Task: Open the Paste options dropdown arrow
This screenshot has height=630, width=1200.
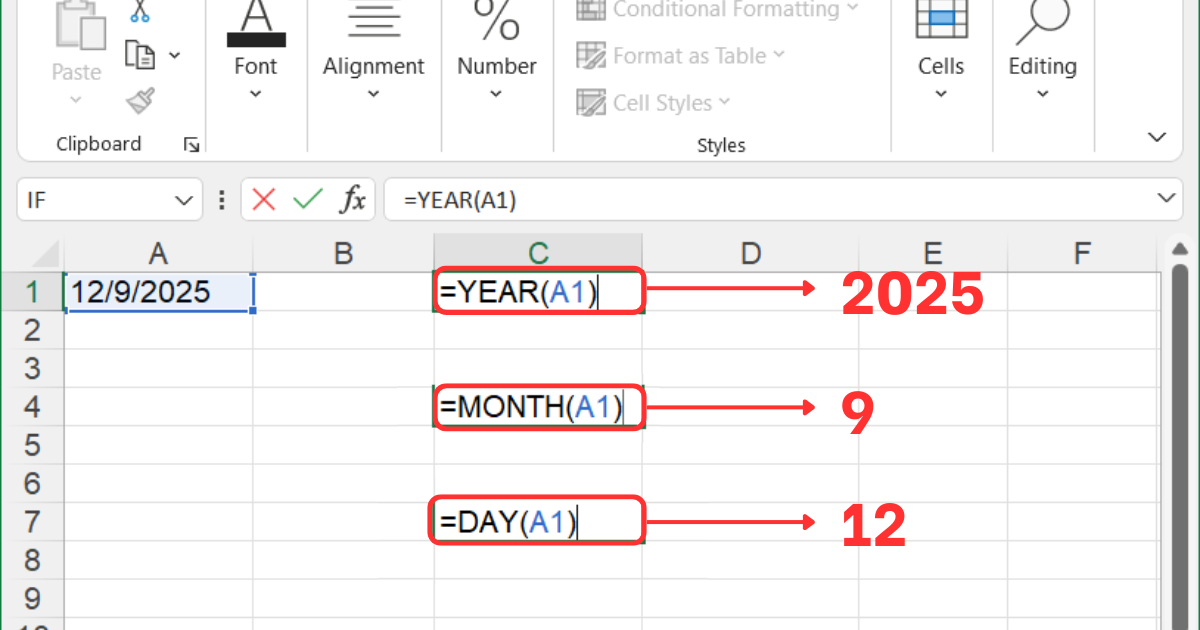Action: click(76, 100)
